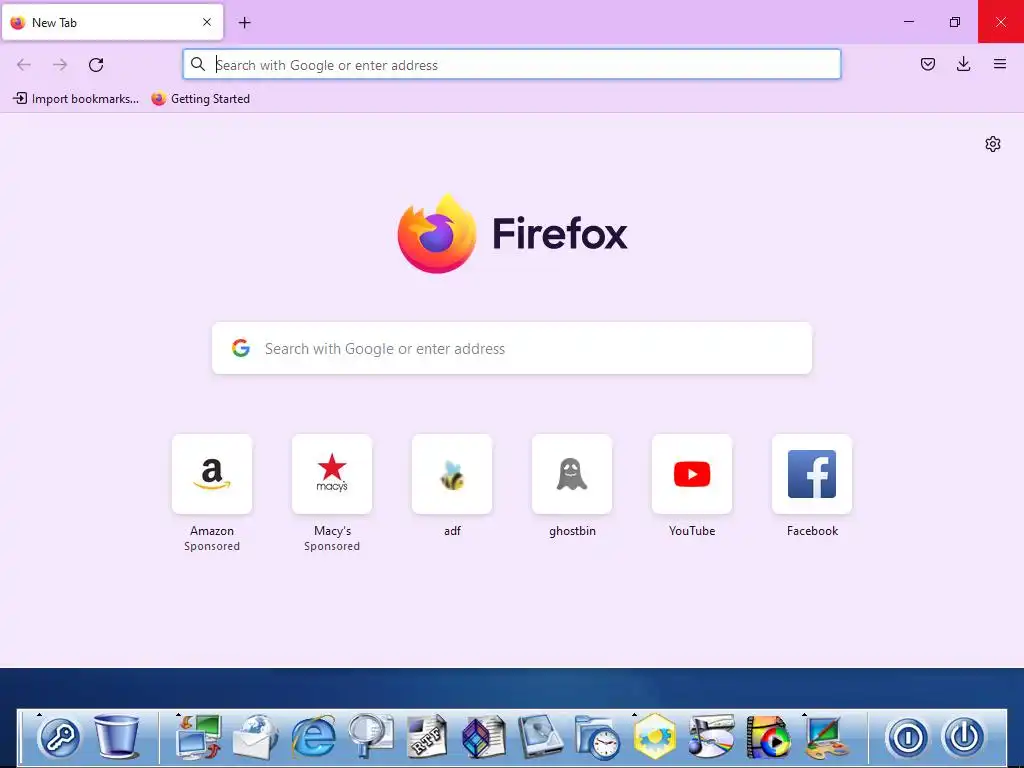Open the yellow hexagon gear icon in dock
This screenshot has height=768, width=1024.
pos(654,737)
